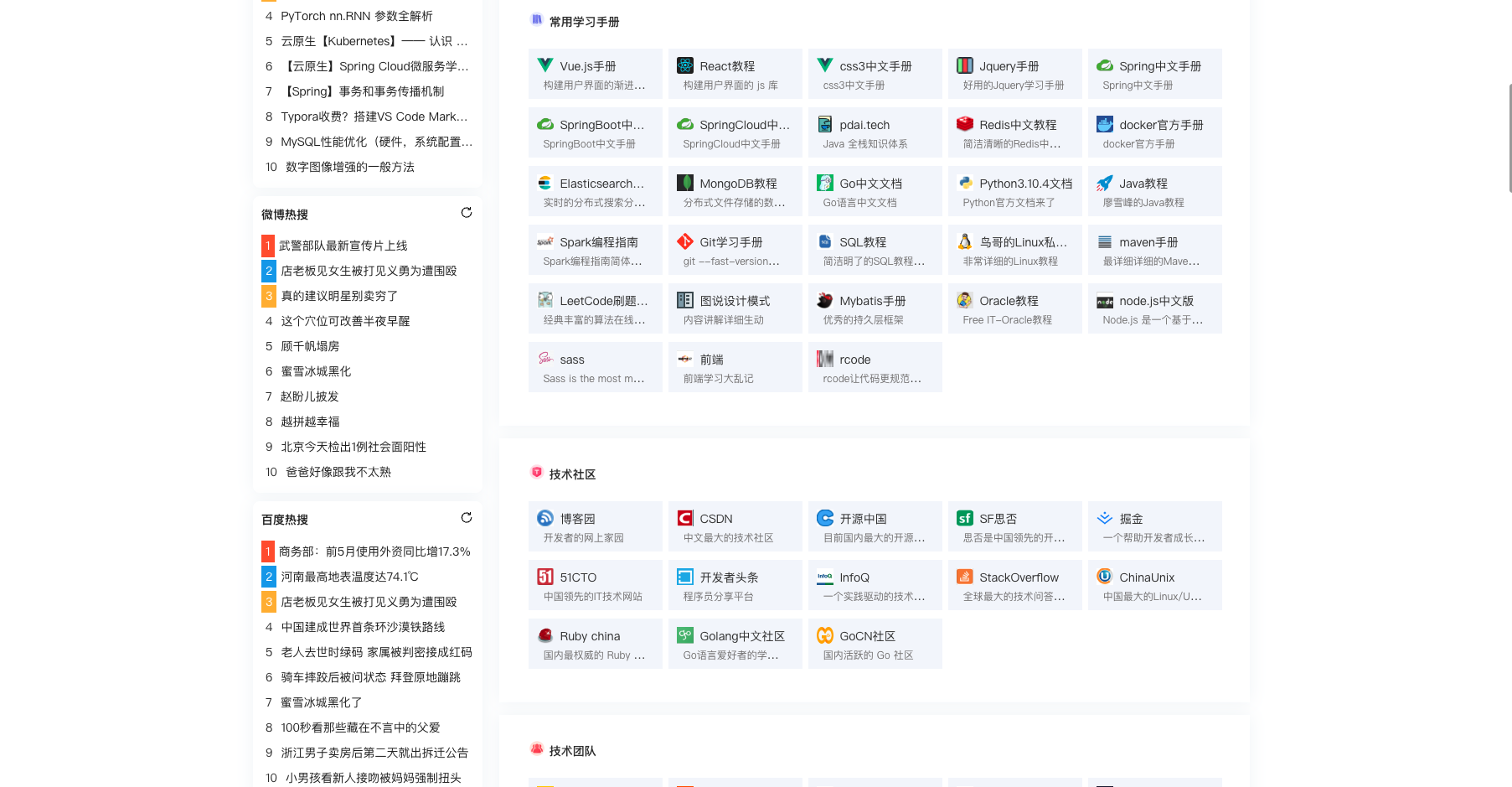
Task: Open PyTorch nn.RNN 参数全解析 article
Action: coord(357,16)
